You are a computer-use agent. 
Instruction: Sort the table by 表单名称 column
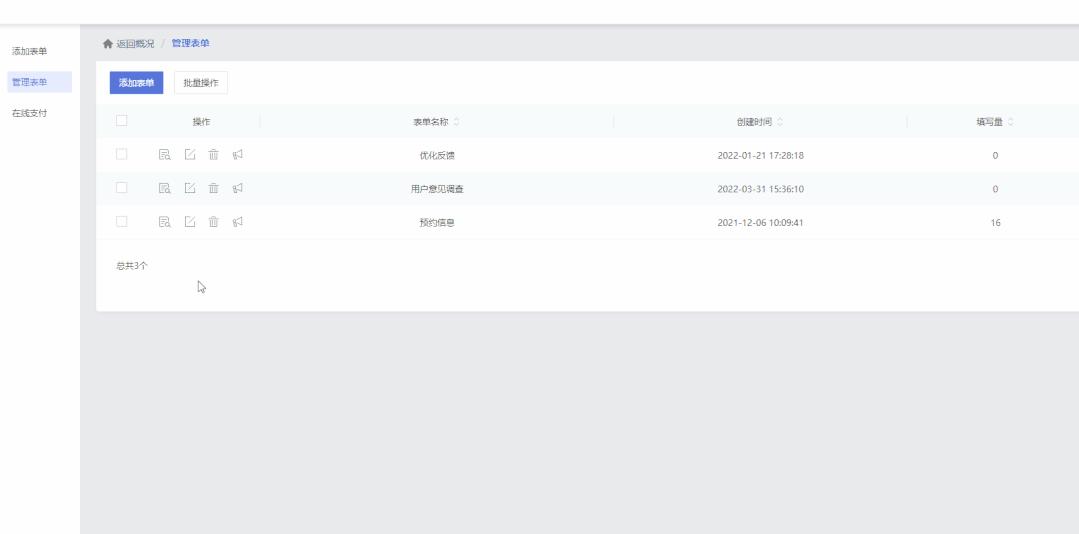coord(457,122)
